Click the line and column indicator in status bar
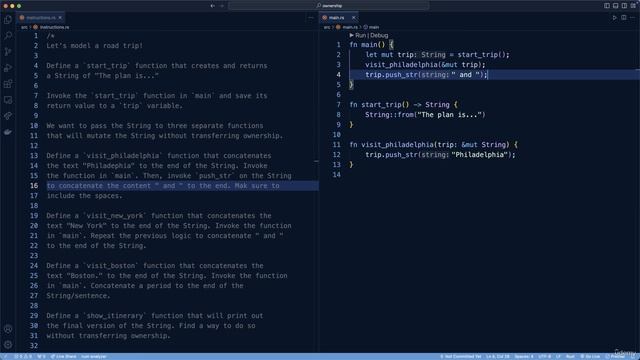 tap(498, 356)
